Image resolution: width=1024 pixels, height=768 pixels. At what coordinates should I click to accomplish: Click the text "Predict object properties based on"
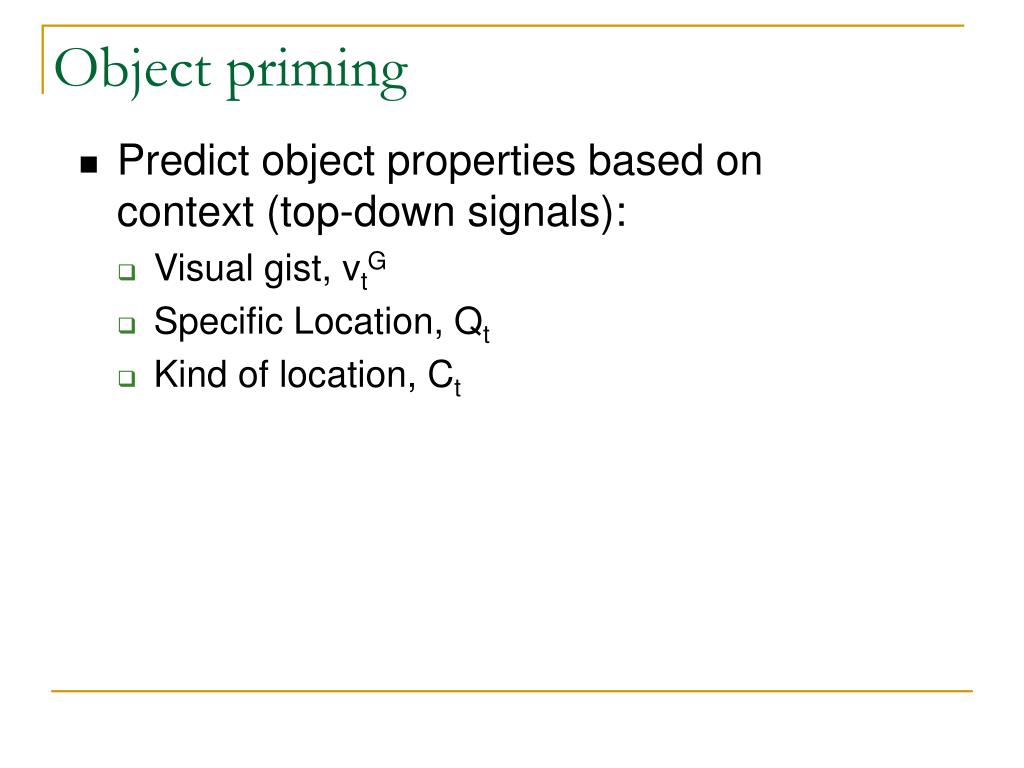[x=440, y=161]
